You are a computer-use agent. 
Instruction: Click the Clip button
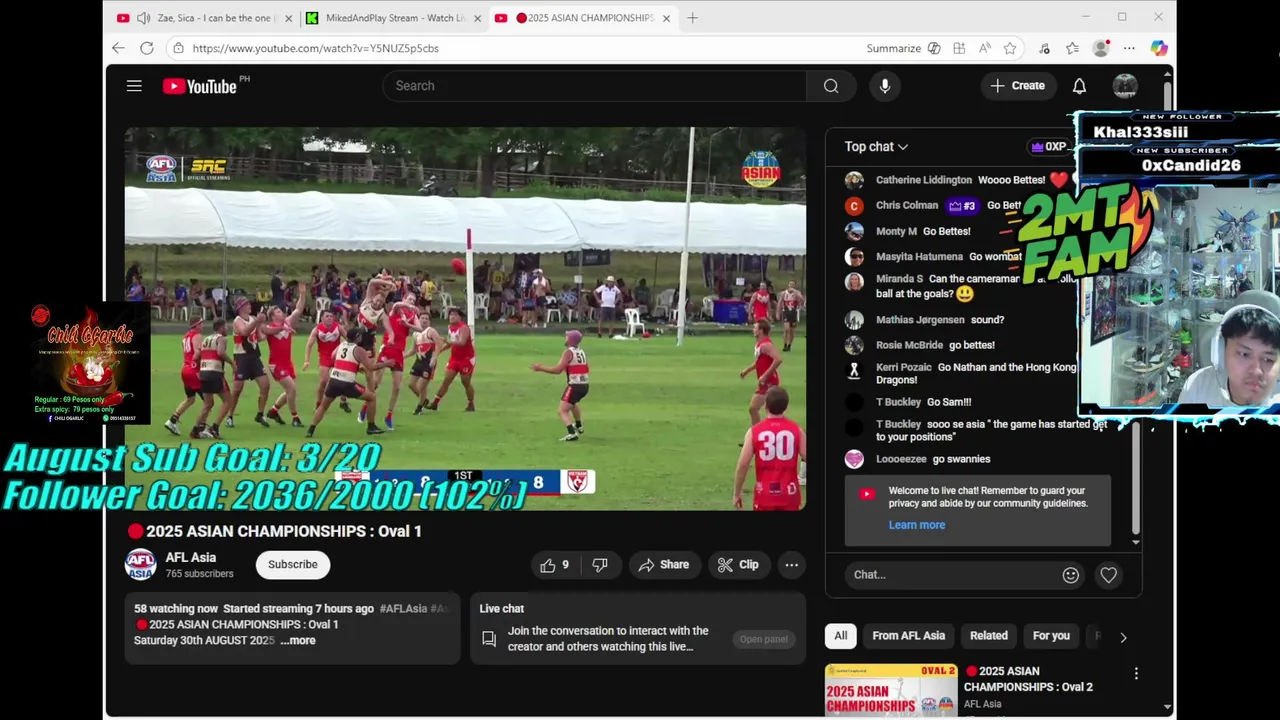(739, 565)
